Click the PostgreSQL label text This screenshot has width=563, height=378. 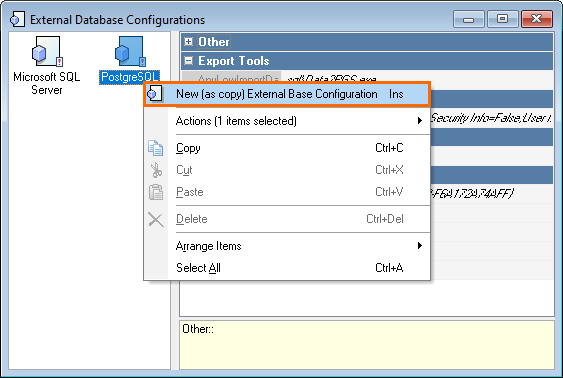click(130, 77)
